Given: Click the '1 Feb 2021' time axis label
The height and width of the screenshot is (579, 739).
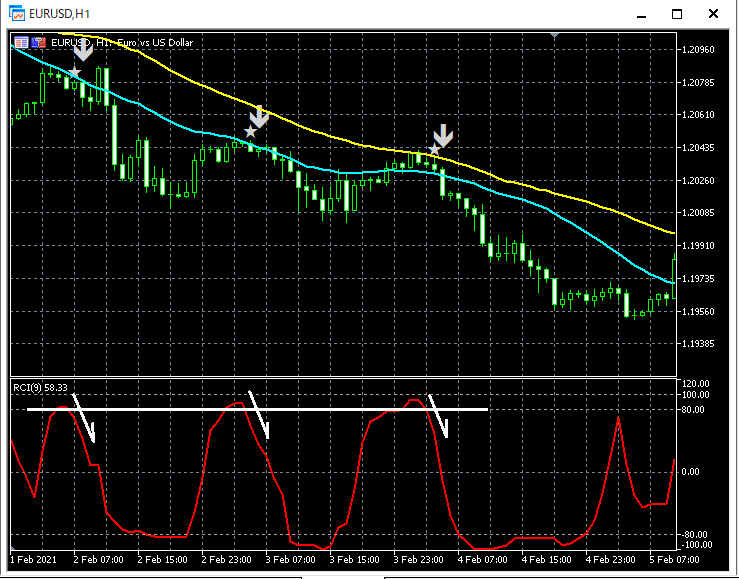Looking at the screenshot, I should point(33,560).
